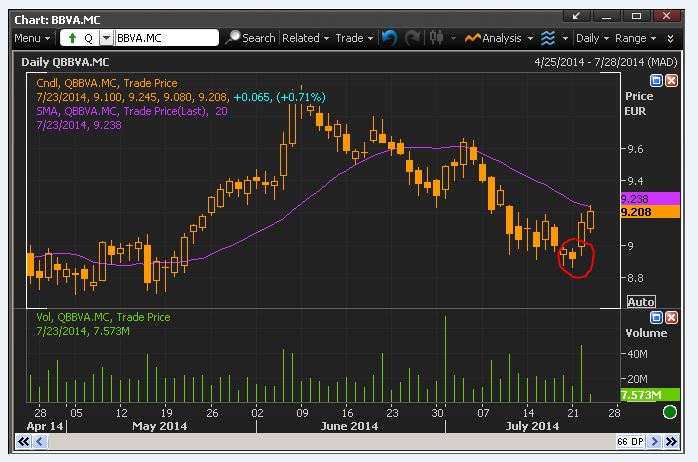Click the 66 DP data points box
This screenshot has width=698, height=462.
pyautogui.click(x=630, y=442)
